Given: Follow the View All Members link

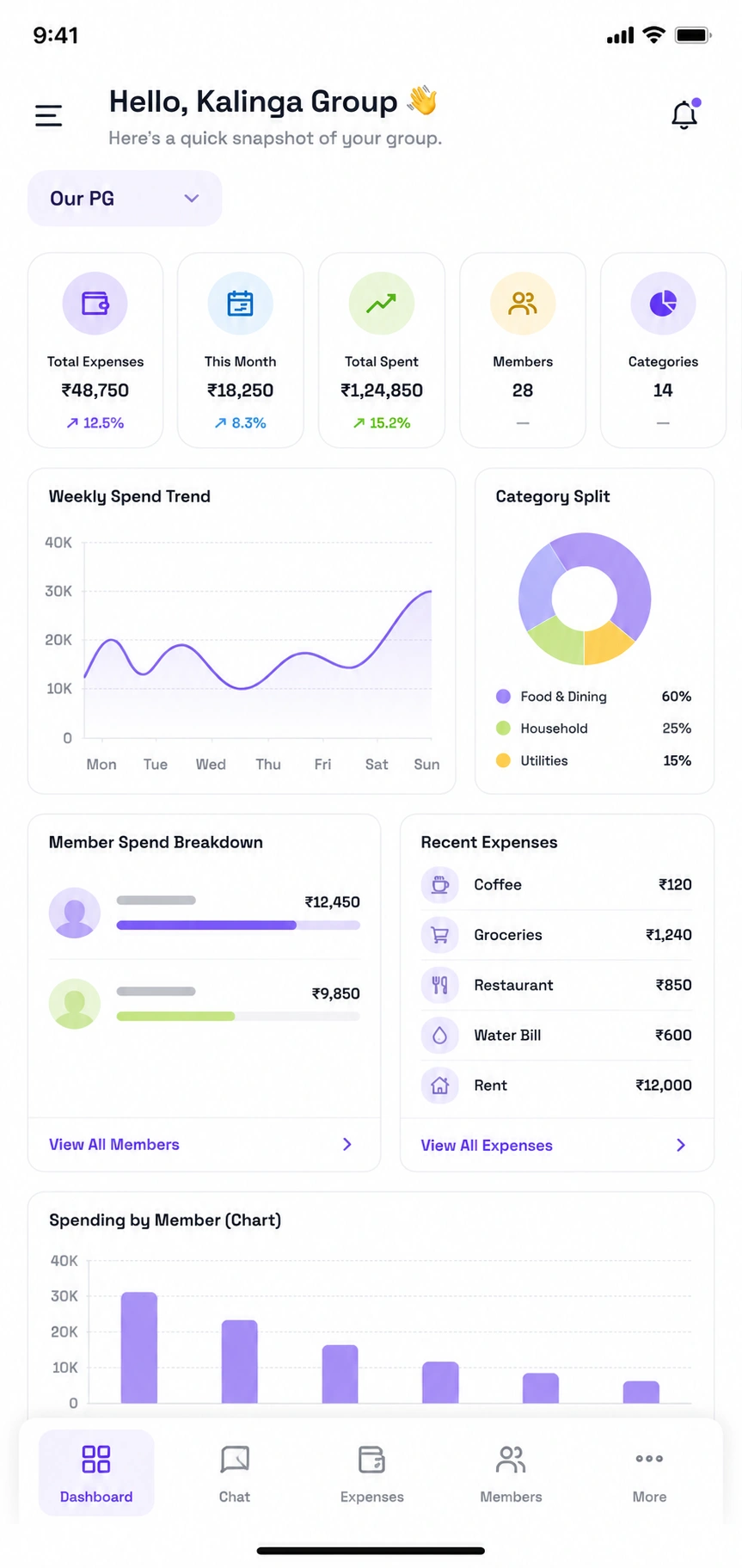Looking at the screenshot, I should pyautogui.click(x=114, y=1145).
